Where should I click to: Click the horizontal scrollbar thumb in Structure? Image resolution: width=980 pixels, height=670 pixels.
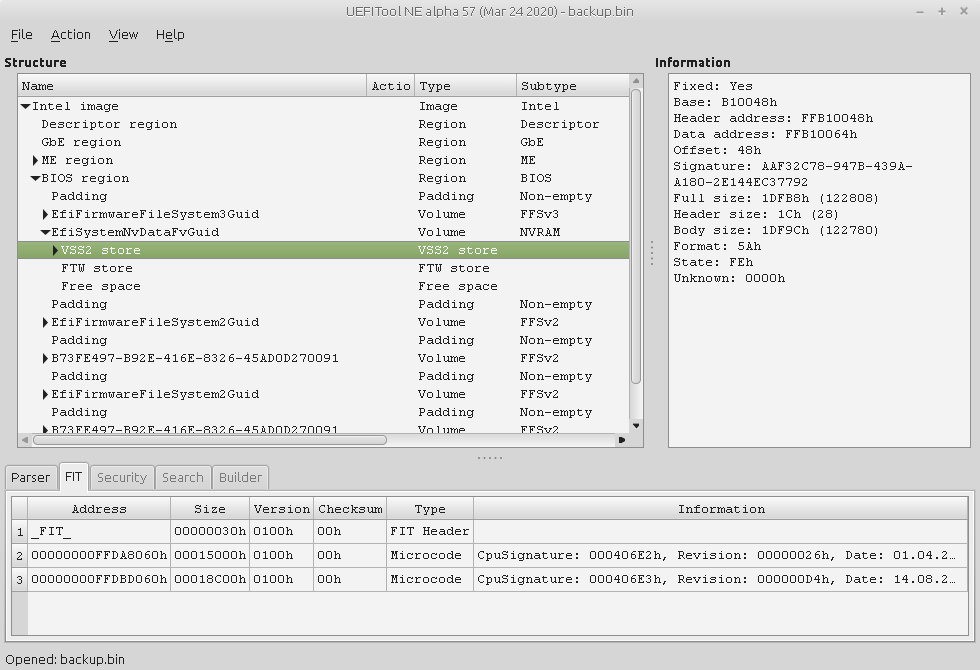pos(210,440)
